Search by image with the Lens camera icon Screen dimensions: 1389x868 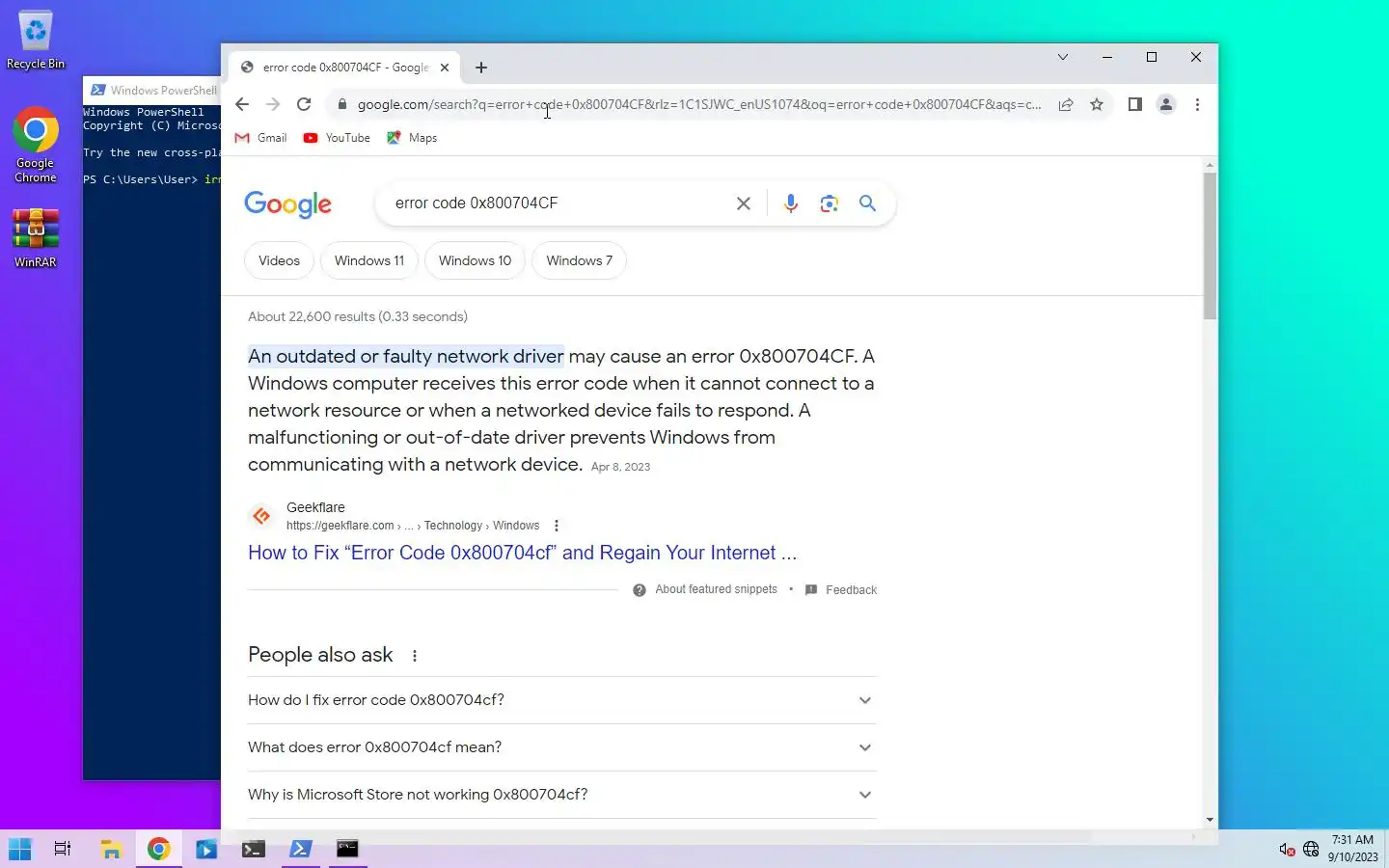pyautogui.click(x=830, y=203)
